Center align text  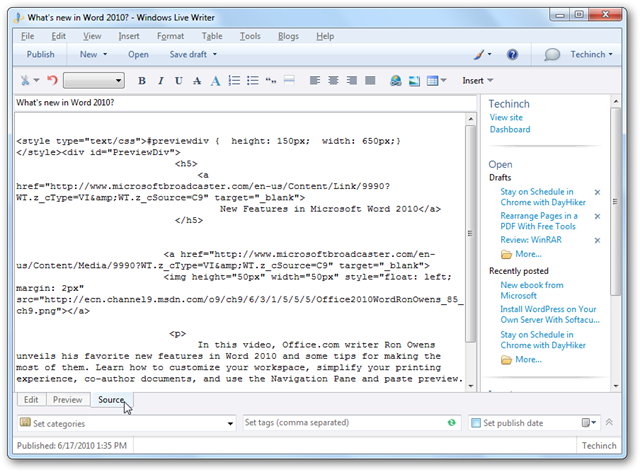click(333, 80)
